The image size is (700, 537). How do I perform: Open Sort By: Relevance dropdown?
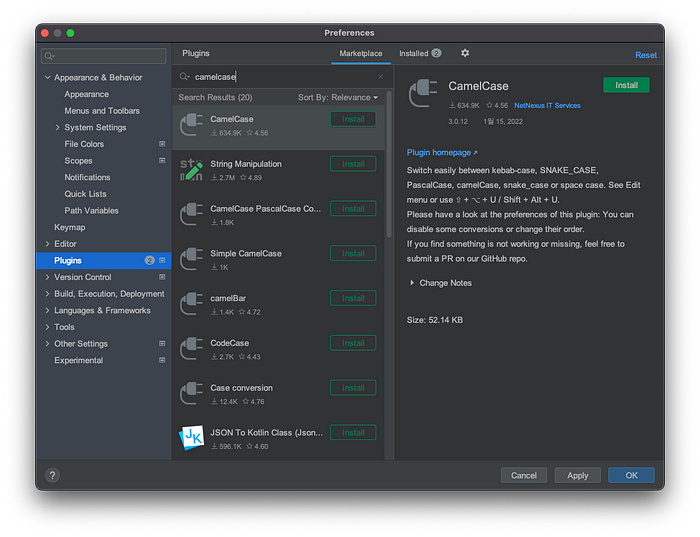(x=338, y=97)
